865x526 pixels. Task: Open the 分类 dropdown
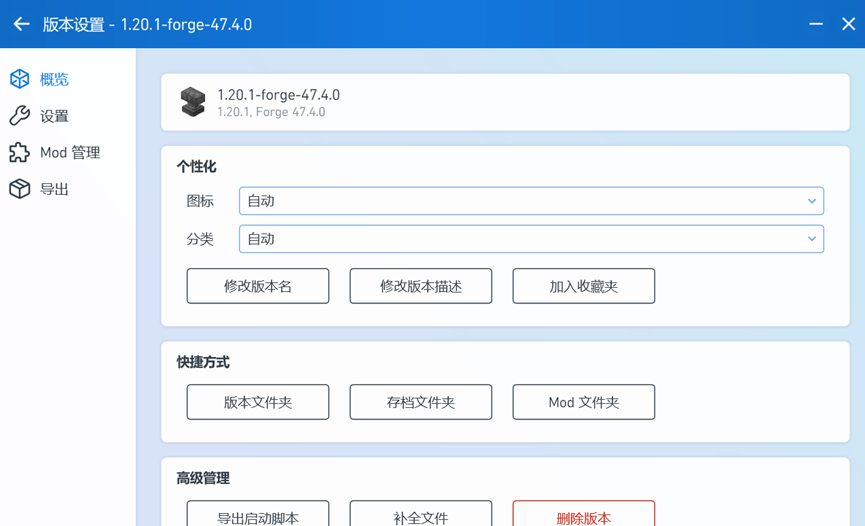(x=531, y=239)
